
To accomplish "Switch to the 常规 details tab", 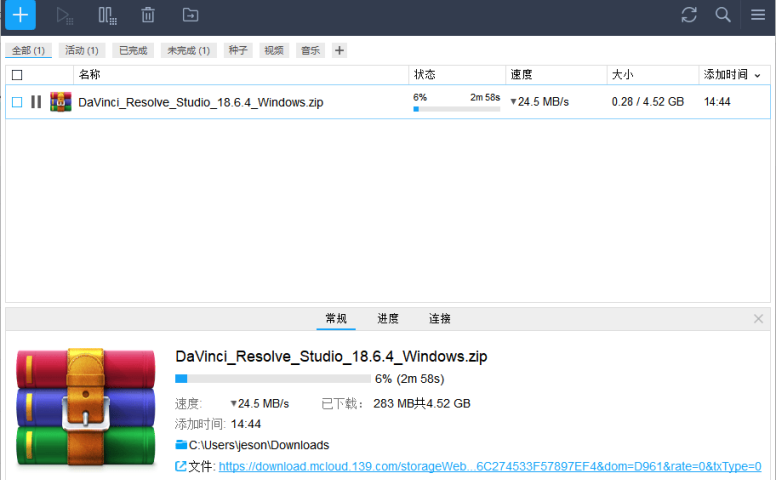I will (x=336, y=319).
